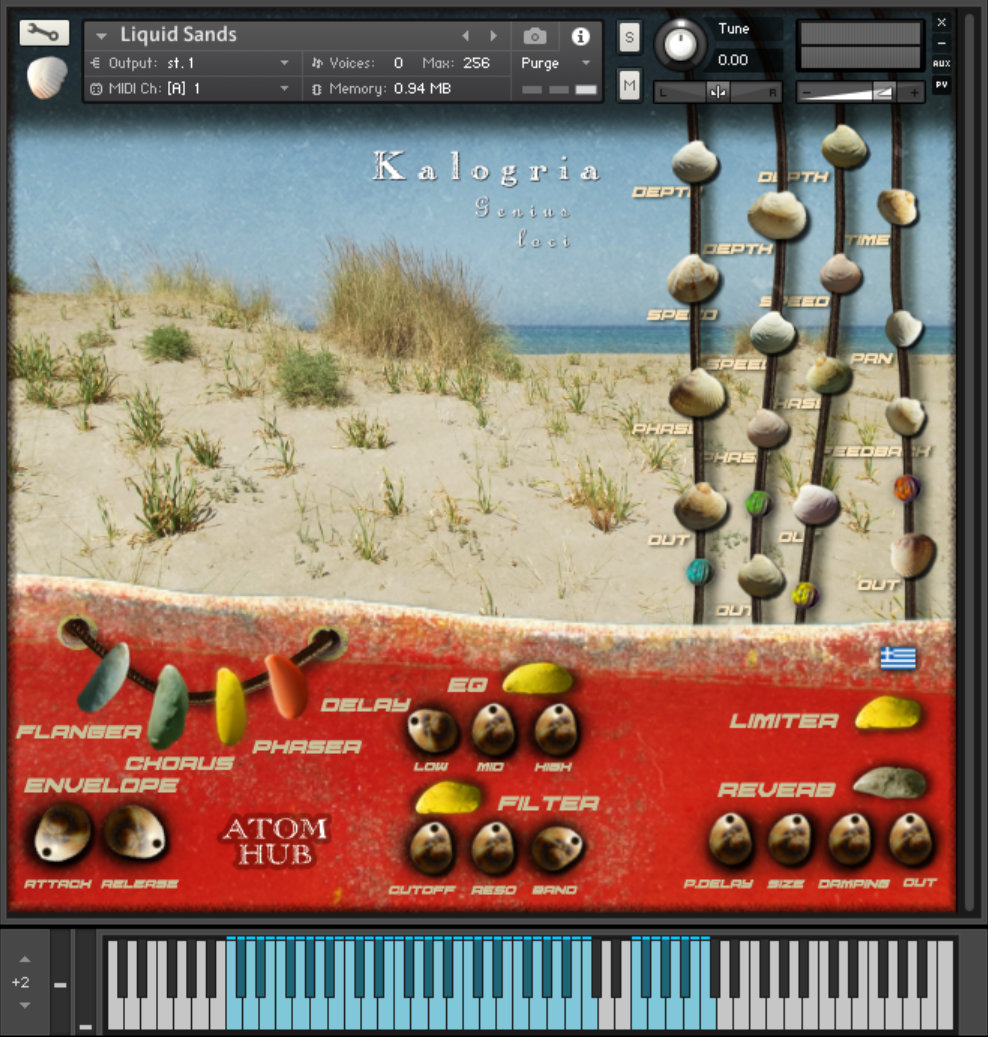Toggle the Phaser yellow stone on the necklace
This screenshot has height=1037, width=988.
231,706
